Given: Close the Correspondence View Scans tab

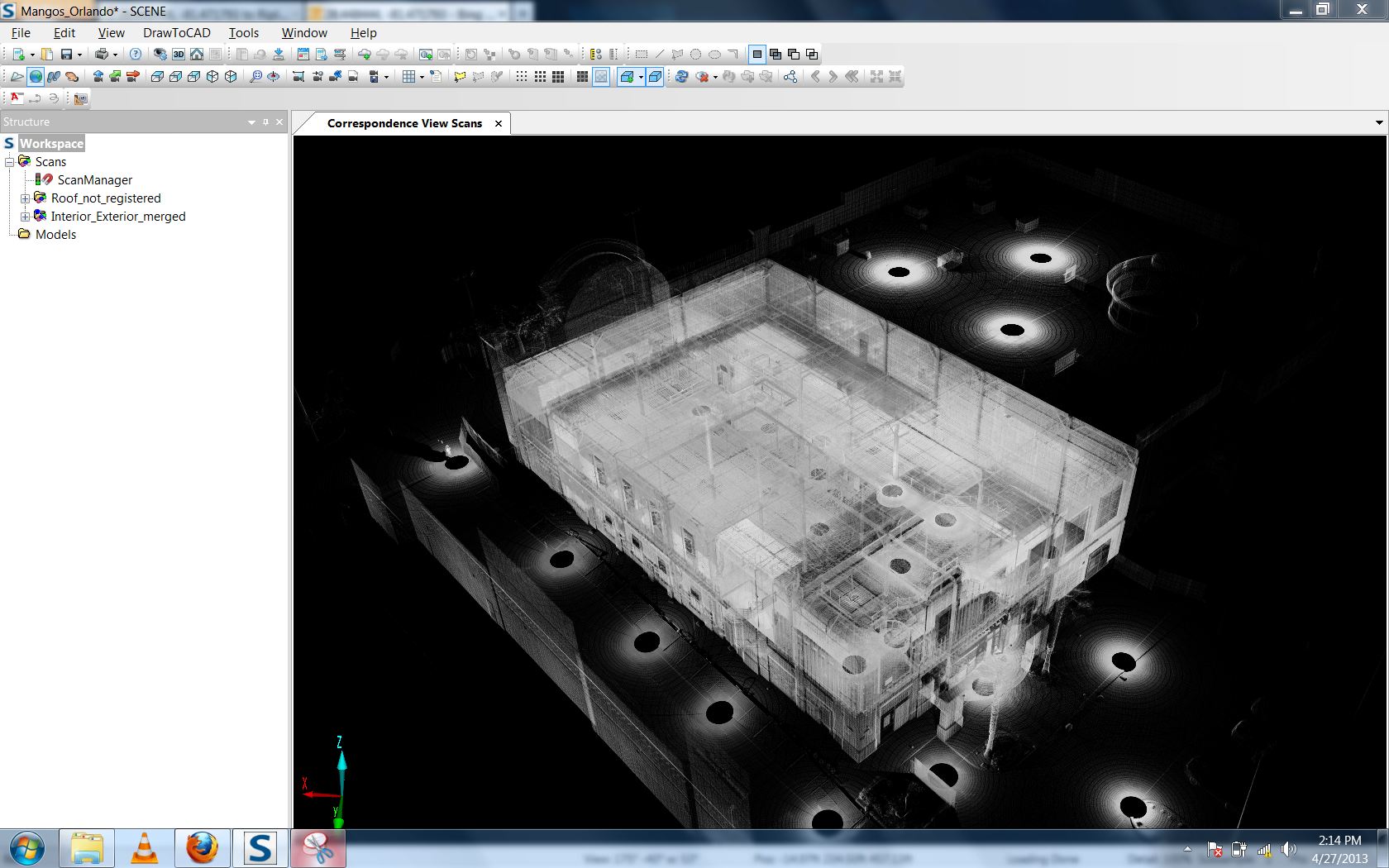Looking at the screenshot, I should pos(499,123).
